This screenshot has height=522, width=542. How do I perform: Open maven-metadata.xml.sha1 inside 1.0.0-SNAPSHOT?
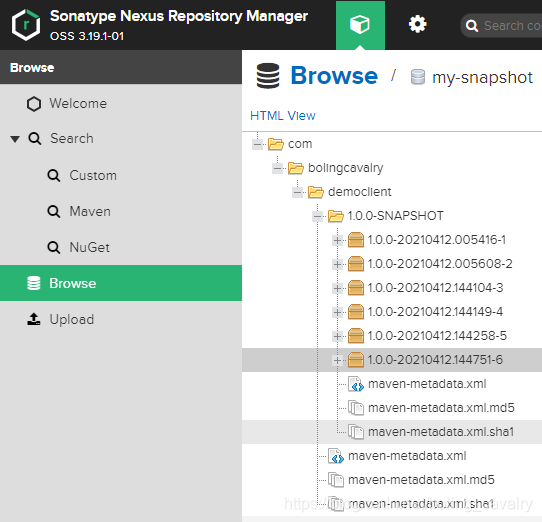tap(441, 432)
